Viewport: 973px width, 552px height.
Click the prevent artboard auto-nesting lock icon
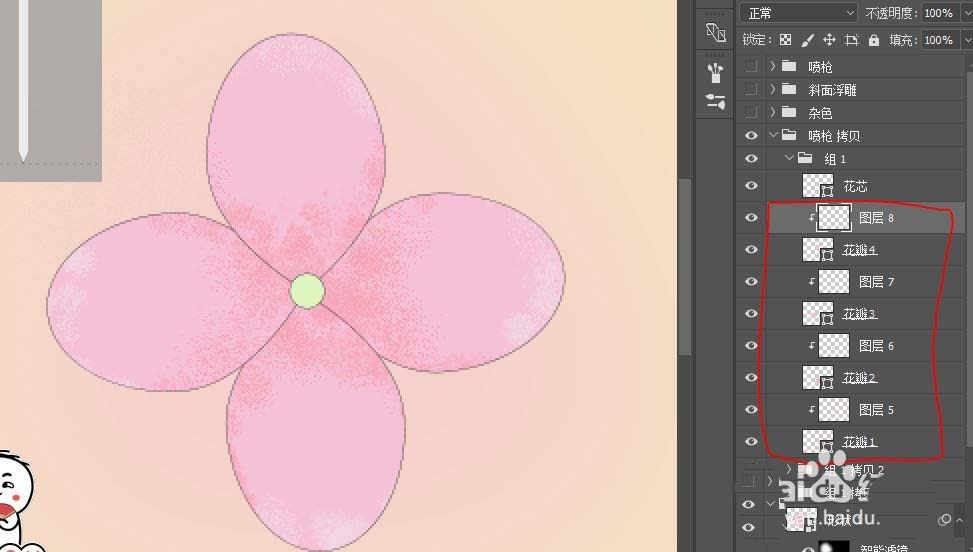(851, 40)
